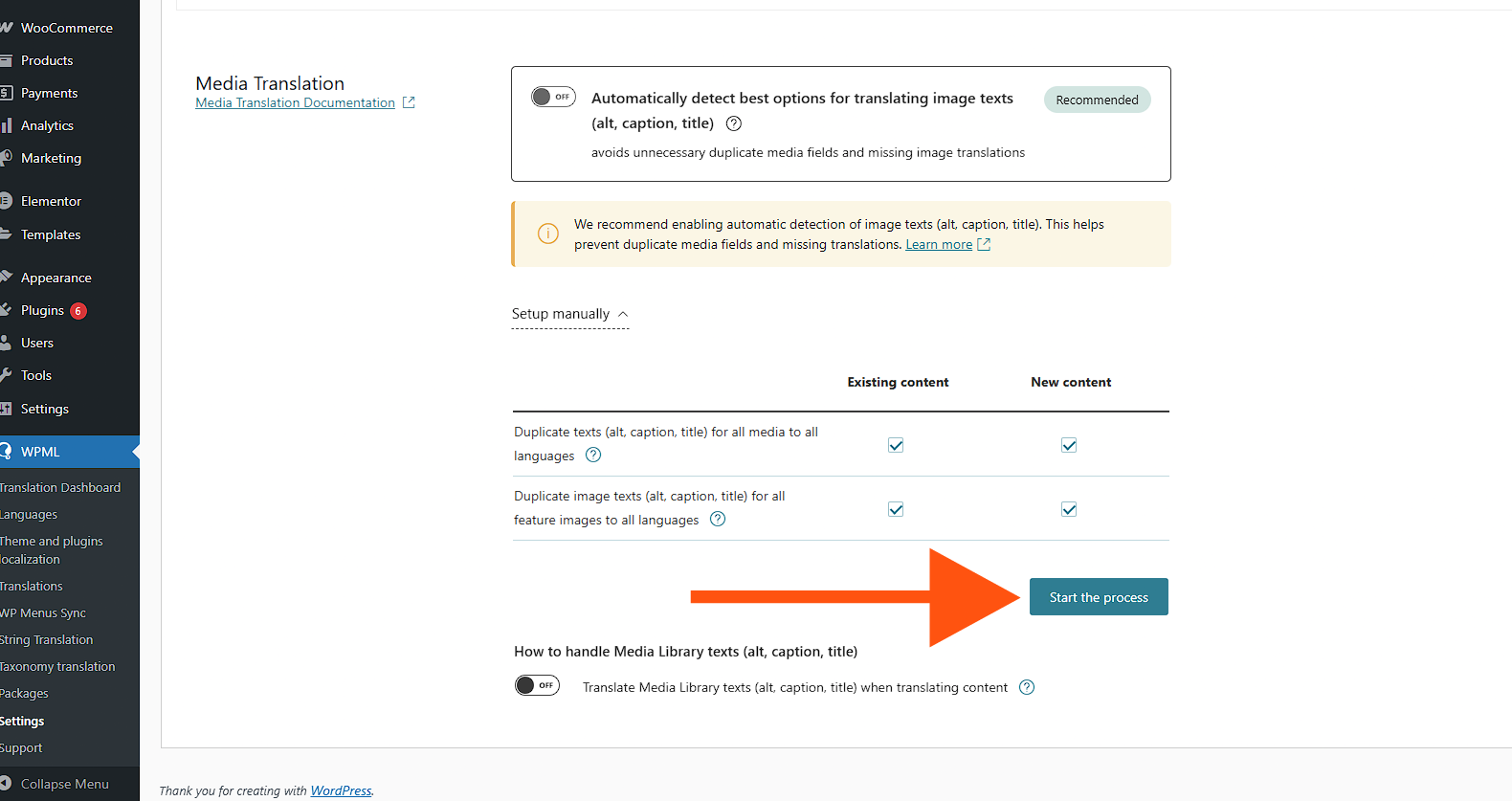Click help icon beside automatic detection title
Image resolution: width=1512 pixels, height=801 pixels.
[x=734, y=123]
